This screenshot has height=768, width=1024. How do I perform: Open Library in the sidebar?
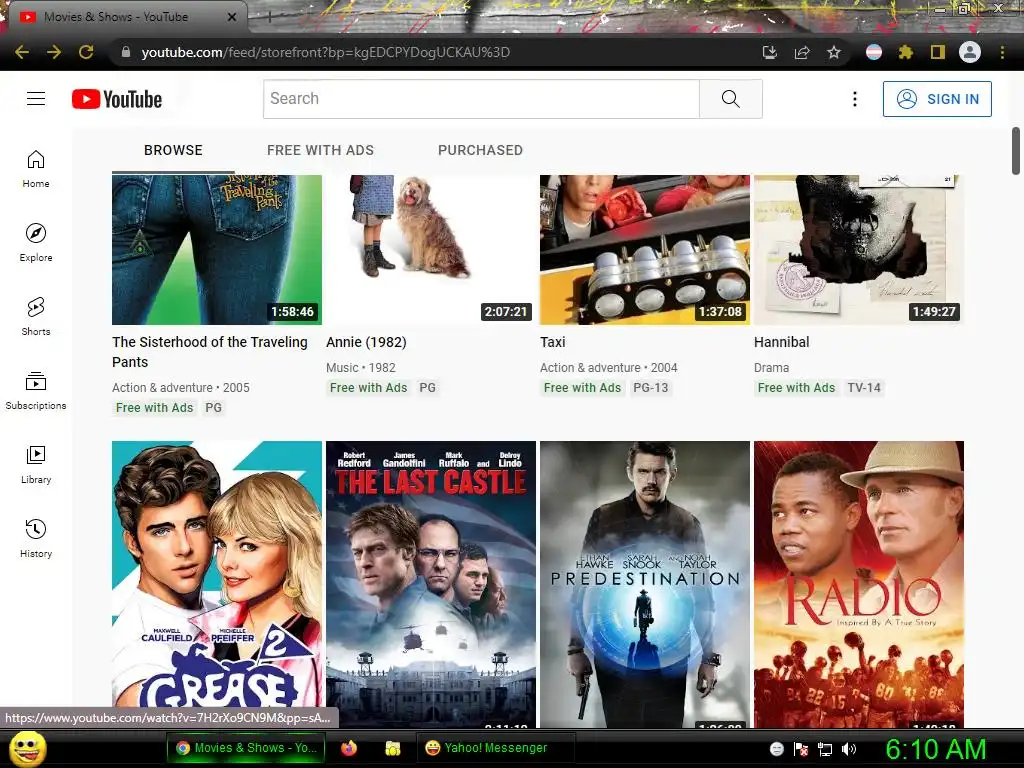point(36,464)
